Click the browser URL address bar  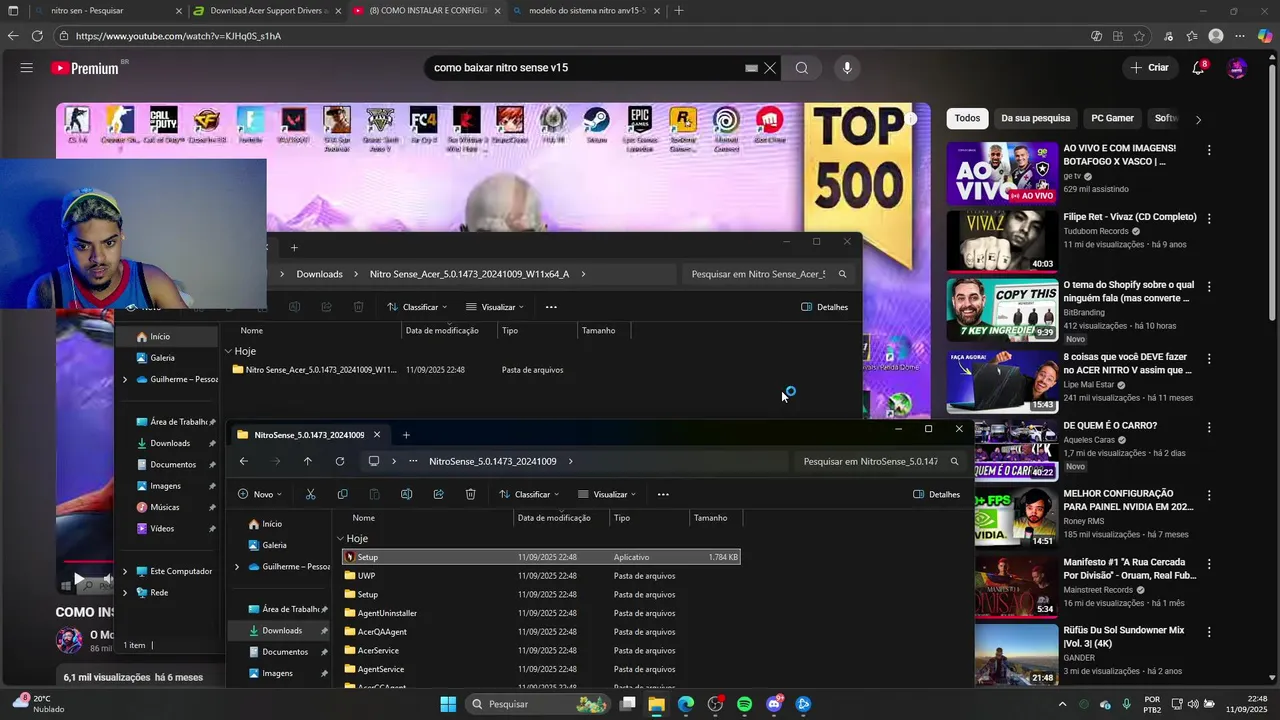pyautogui.click(x=570, y=36)
